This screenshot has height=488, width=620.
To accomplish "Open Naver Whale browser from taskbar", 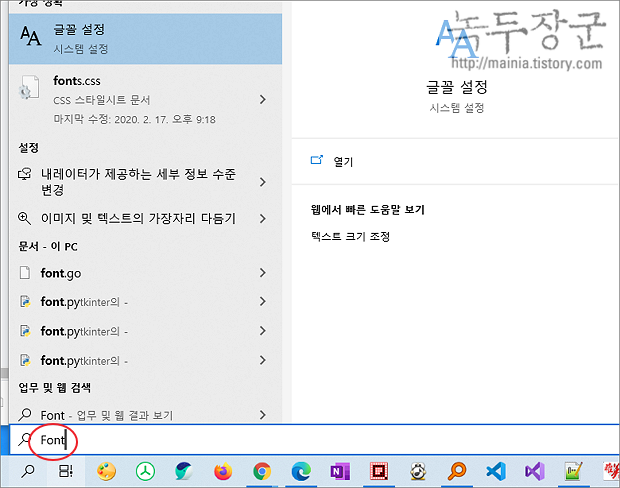I will click(x=183, y=471).
